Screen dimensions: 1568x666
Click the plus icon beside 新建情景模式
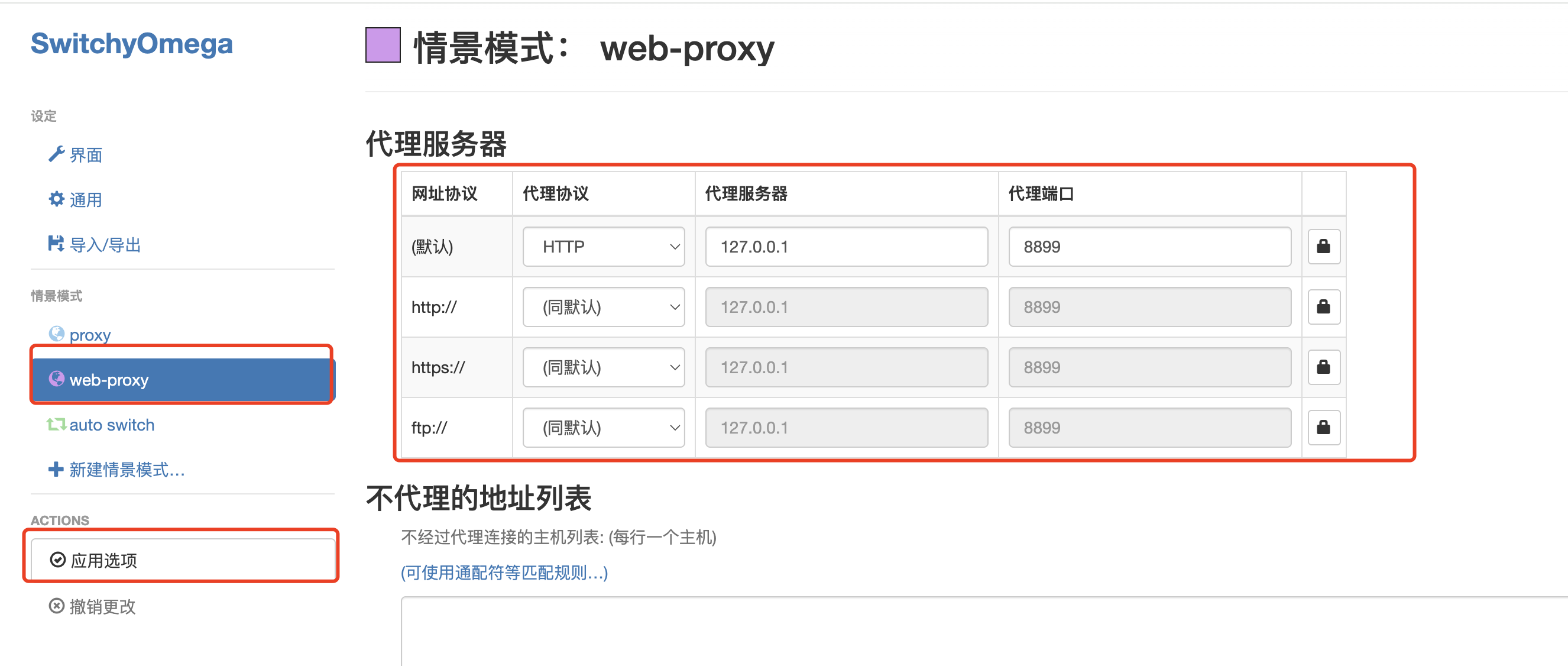[56, 469]
